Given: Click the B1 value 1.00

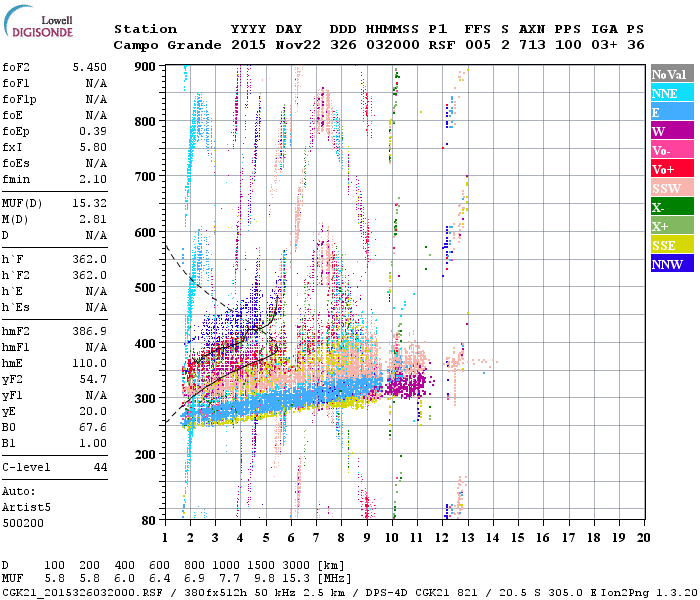Looking at the screenshot, I should pyautogui.click(x=93, y=443).
